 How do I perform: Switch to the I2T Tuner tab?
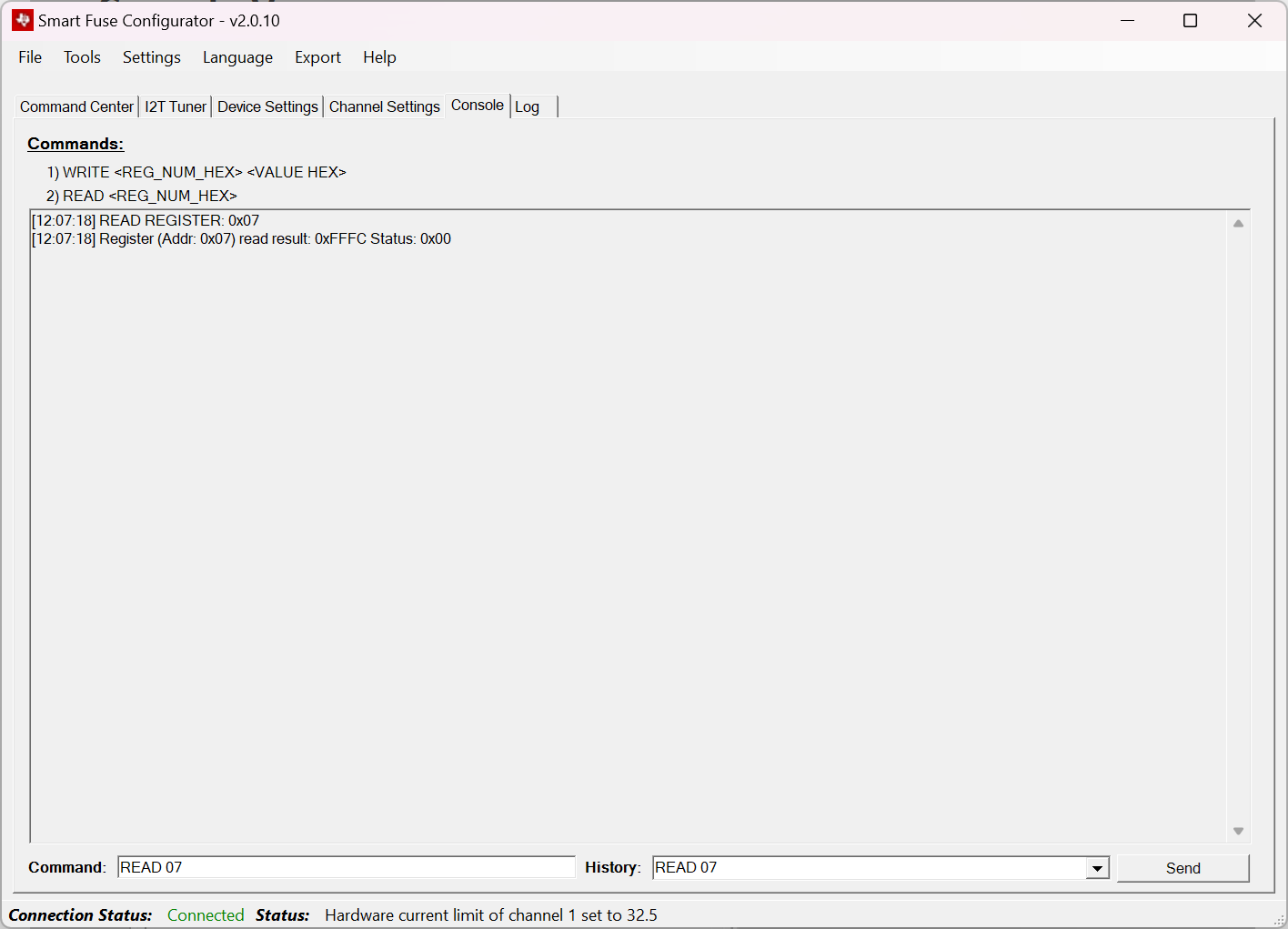click(x=175, y=106)
